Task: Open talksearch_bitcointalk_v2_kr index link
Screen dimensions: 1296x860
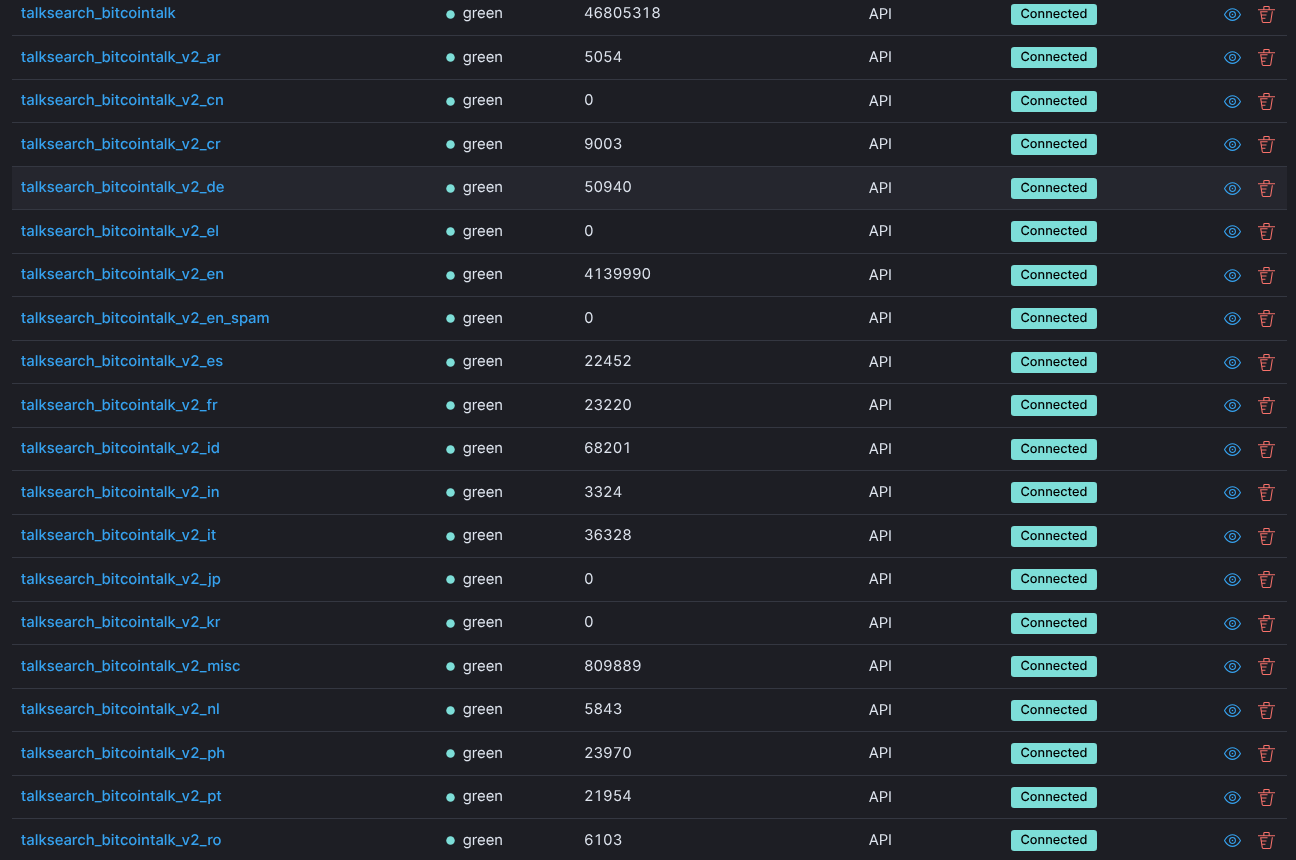Action: pyautogui.click(x=121, y=622)
